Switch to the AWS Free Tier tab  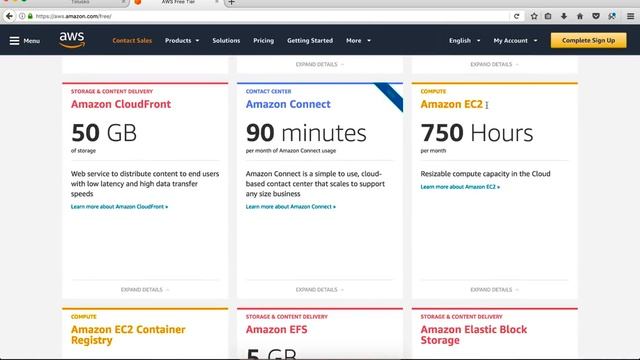tap(178, 2)
